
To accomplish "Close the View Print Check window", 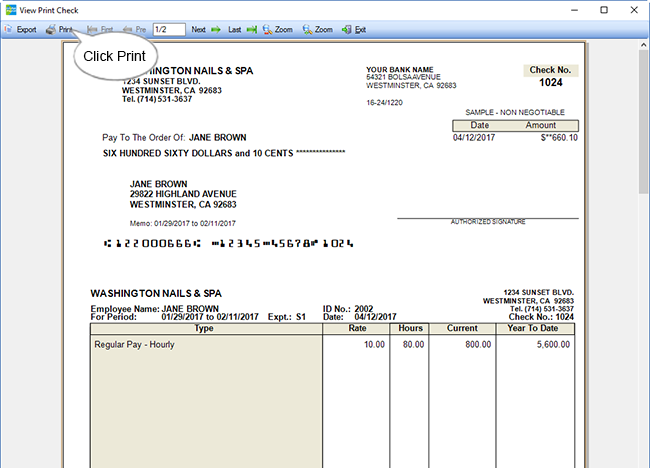I will point(633,9).
